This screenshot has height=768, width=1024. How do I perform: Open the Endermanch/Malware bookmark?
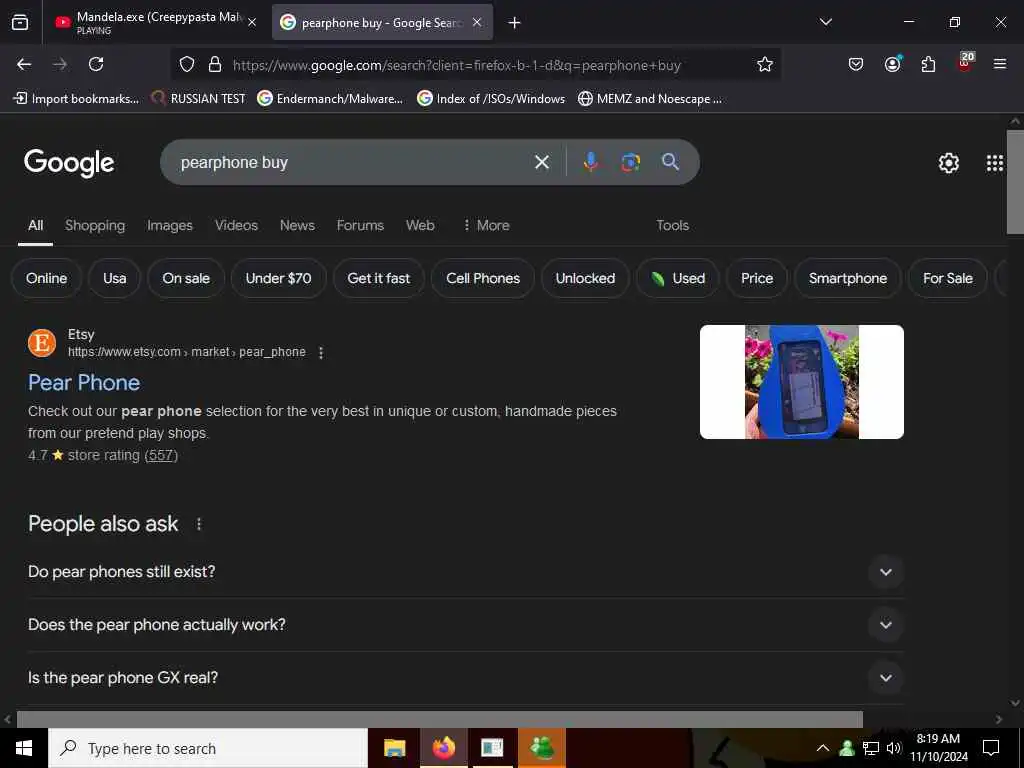coord(330,99)
